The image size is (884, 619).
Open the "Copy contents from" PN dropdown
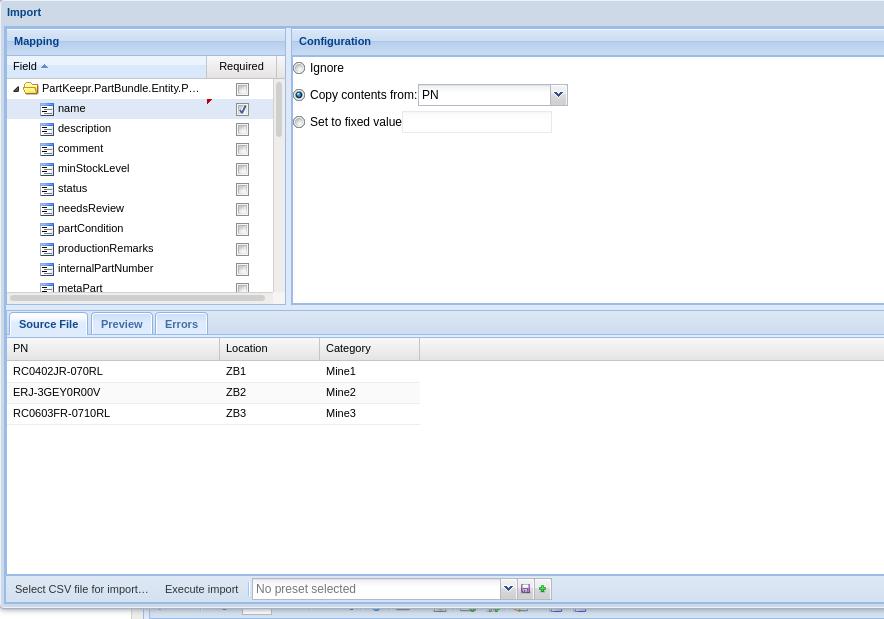tap(558, 94)
